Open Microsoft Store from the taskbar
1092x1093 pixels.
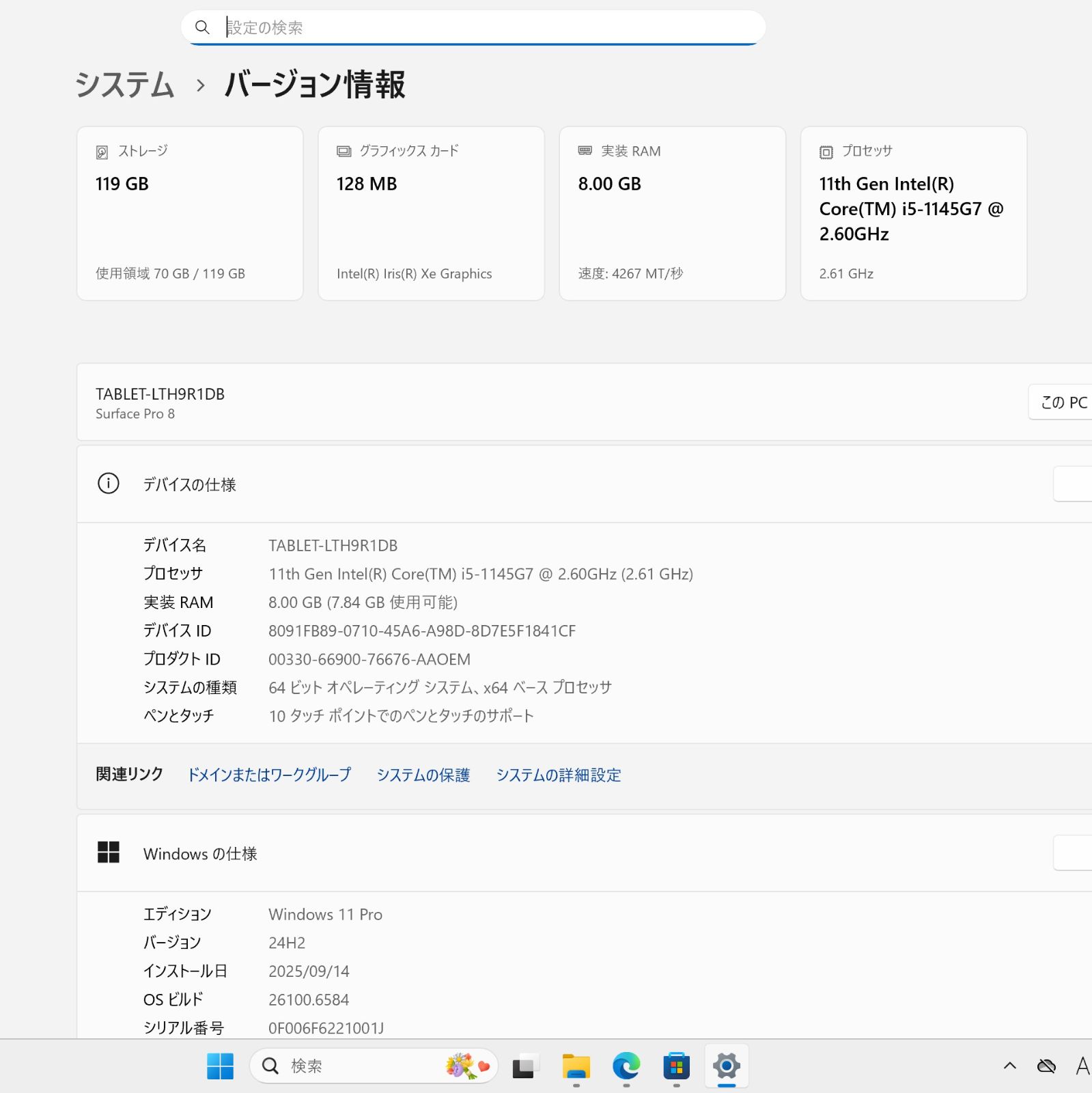point(676,1066)
